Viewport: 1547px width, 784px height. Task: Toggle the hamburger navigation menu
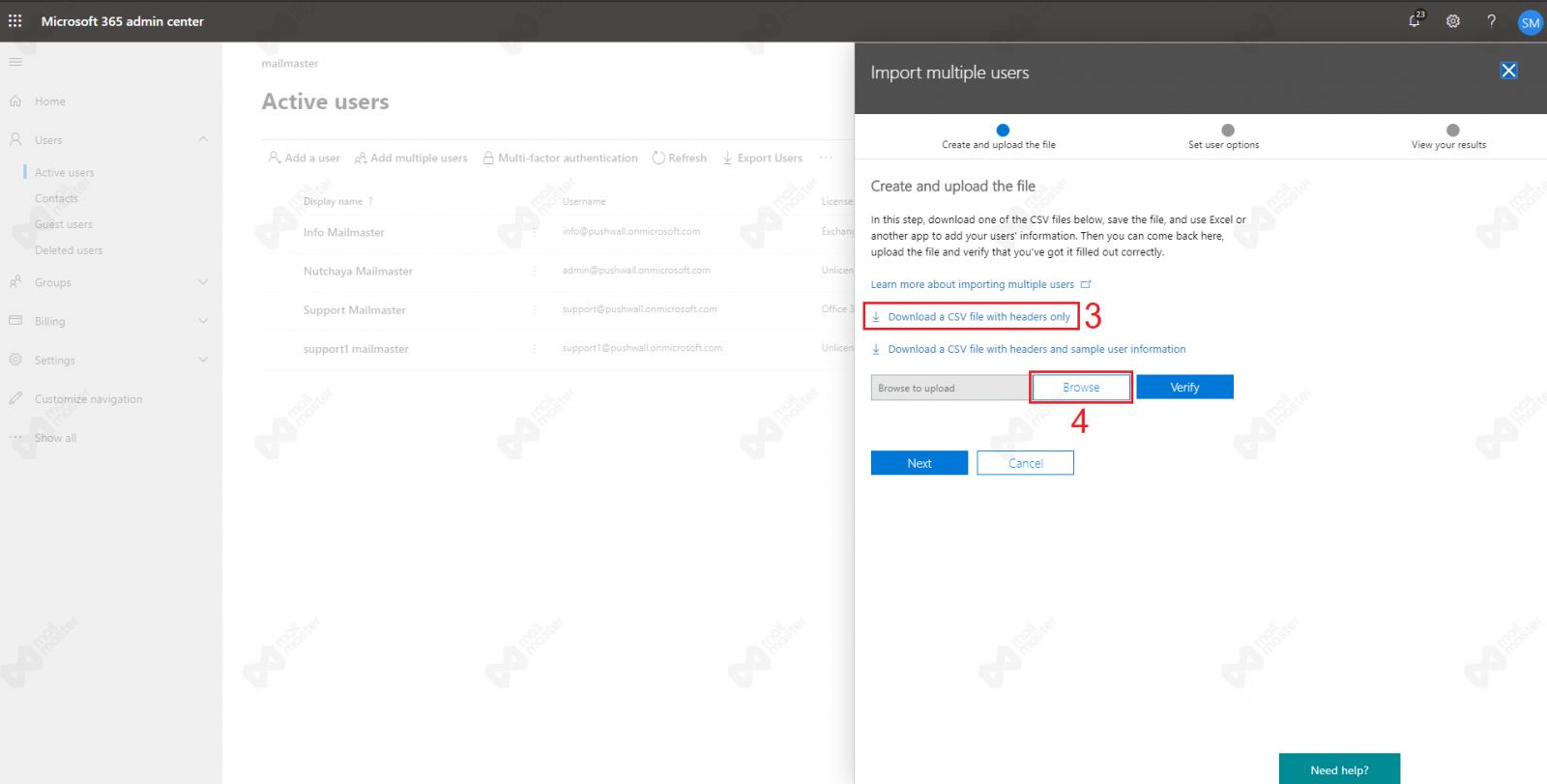pyautogui.click(x=15, y=62)
